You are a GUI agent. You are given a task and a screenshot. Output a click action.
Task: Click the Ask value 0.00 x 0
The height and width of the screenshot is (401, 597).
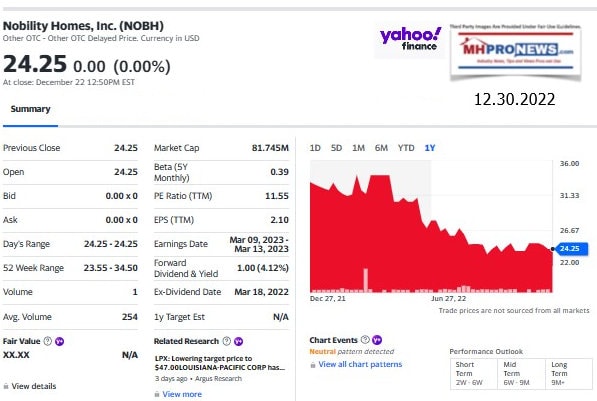click(121, 220)
